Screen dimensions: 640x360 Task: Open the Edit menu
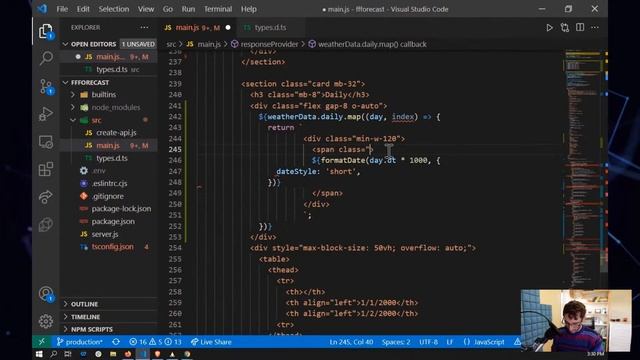coord(83,9)
